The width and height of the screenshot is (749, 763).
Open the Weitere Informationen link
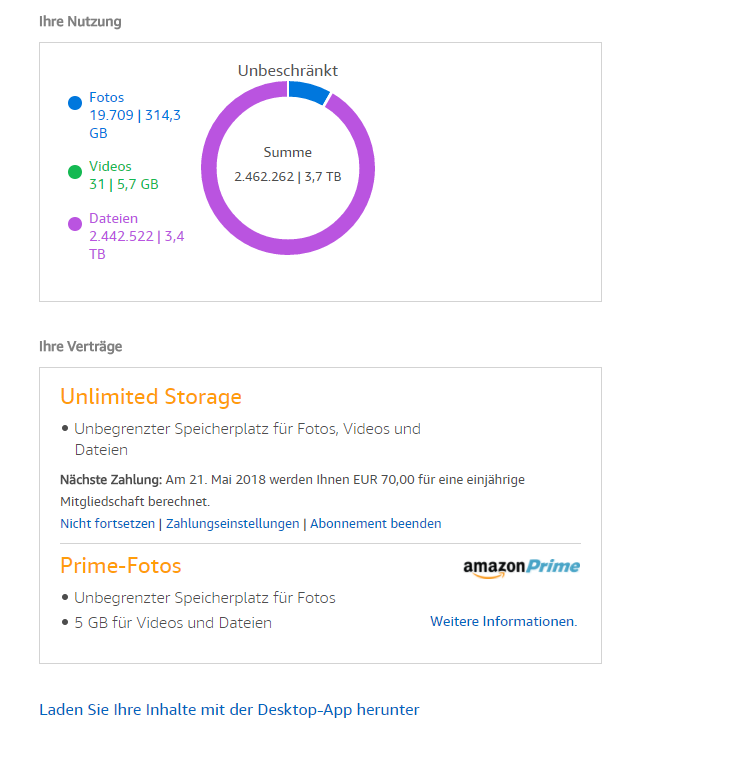pyautogui.click(x=503, y=622)
